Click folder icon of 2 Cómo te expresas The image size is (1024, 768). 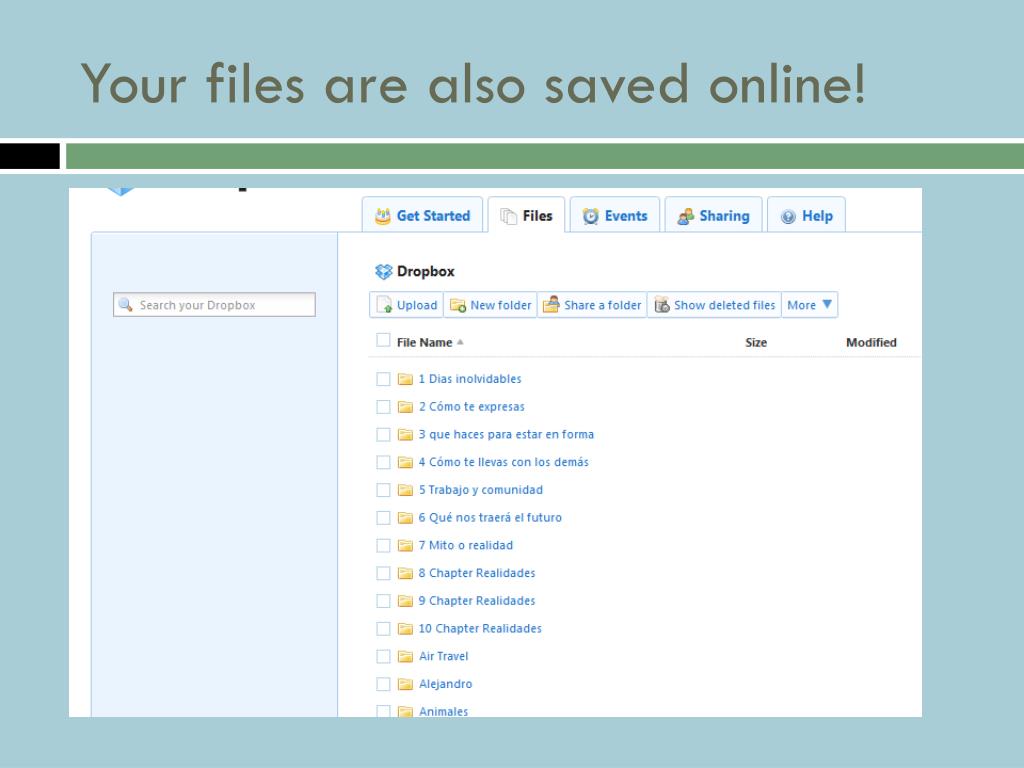click(x=406, y=407)
